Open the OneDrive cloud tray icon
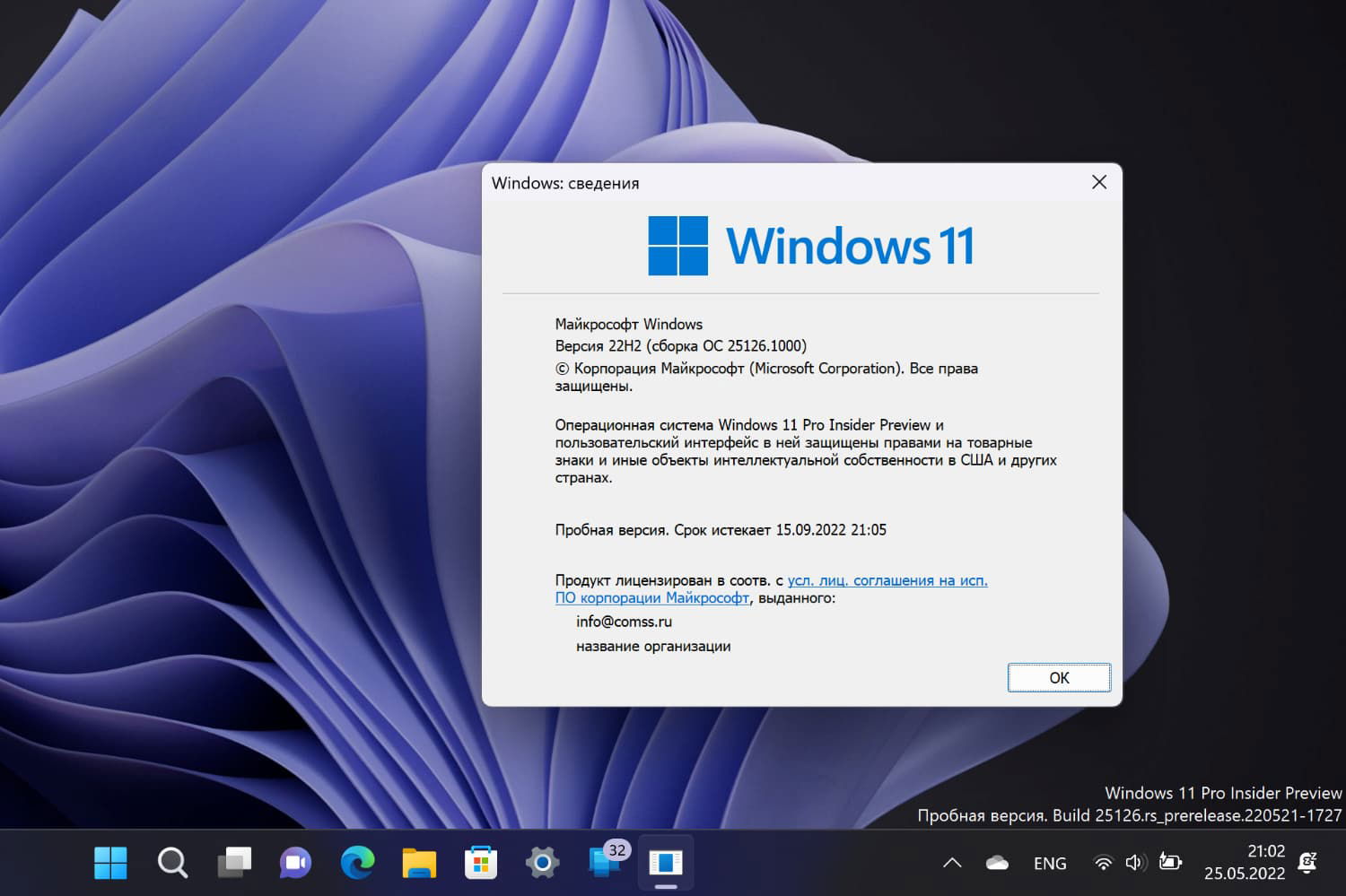Screen dimensions: 1346x896 [x=997, y=863]
